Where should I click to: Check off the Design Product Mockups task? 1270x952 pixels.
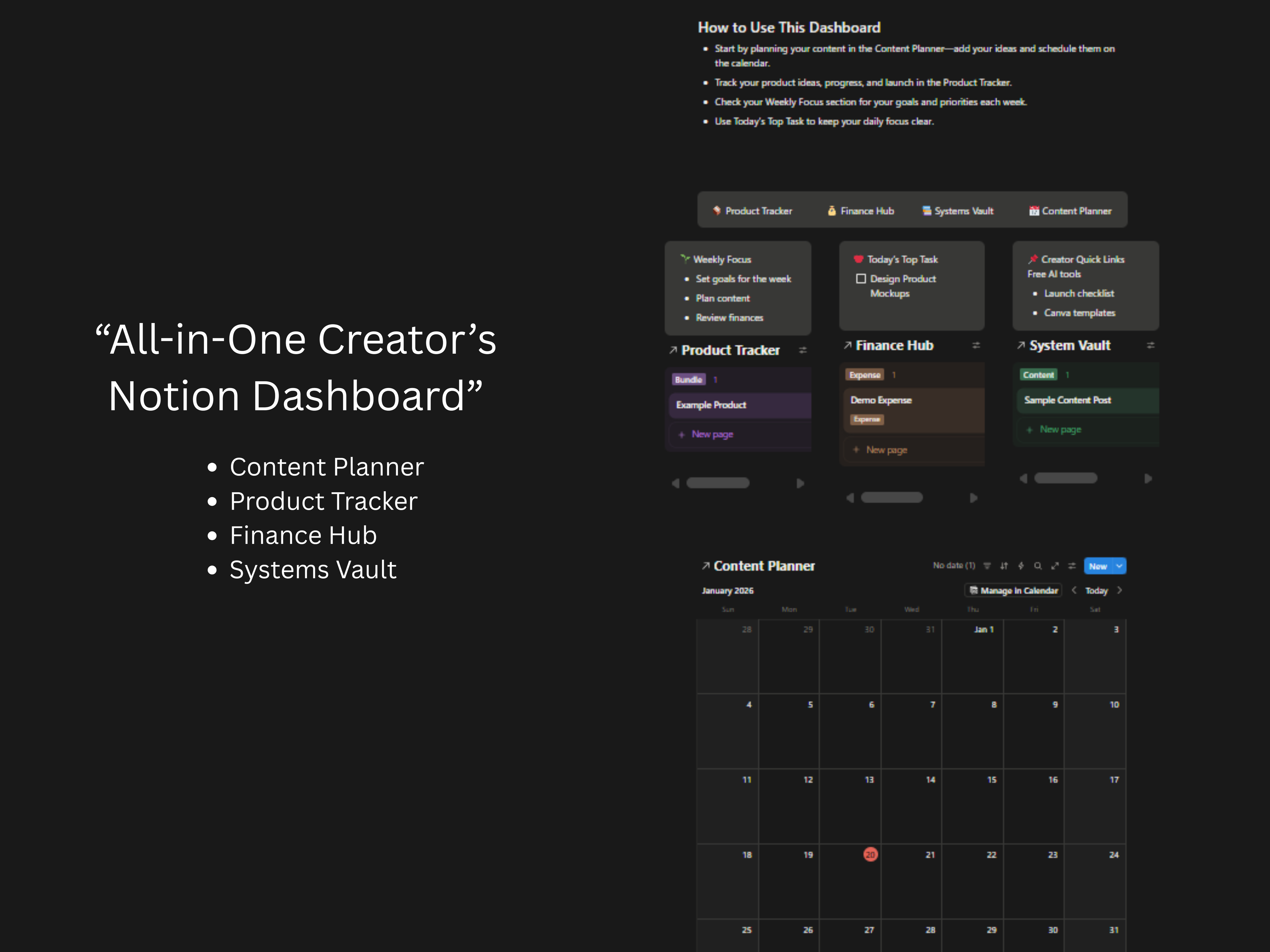tap(862, 279)
